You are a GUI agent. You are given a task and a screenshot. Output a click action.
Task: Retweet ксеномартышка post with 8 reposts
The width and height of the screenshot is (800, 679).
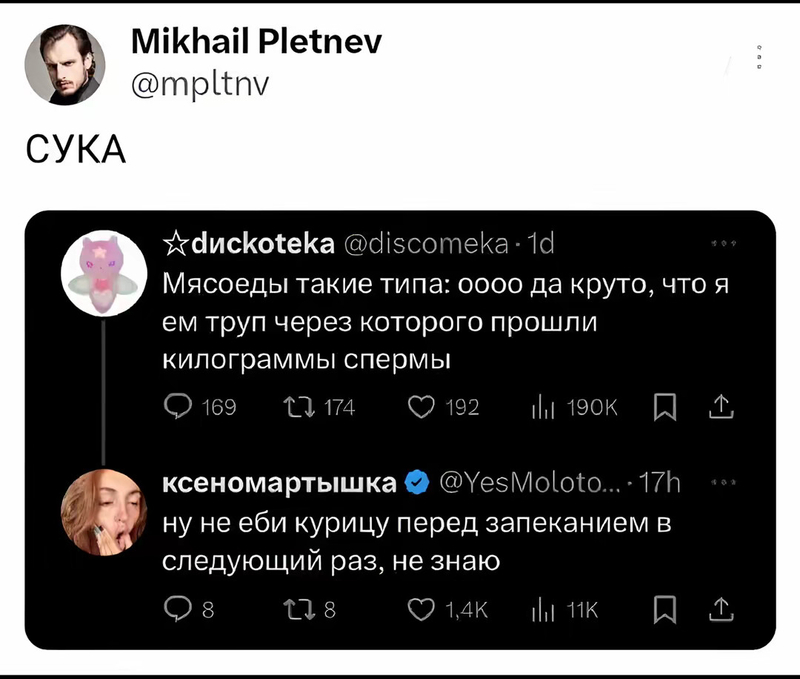click(x=299, y=609)
